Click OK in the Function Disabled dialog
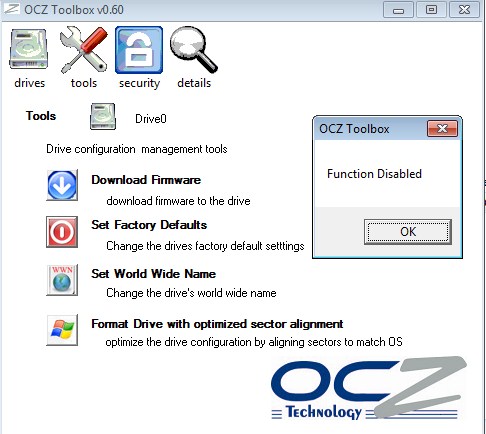The image size is (486, 434). tap(408, 232)
